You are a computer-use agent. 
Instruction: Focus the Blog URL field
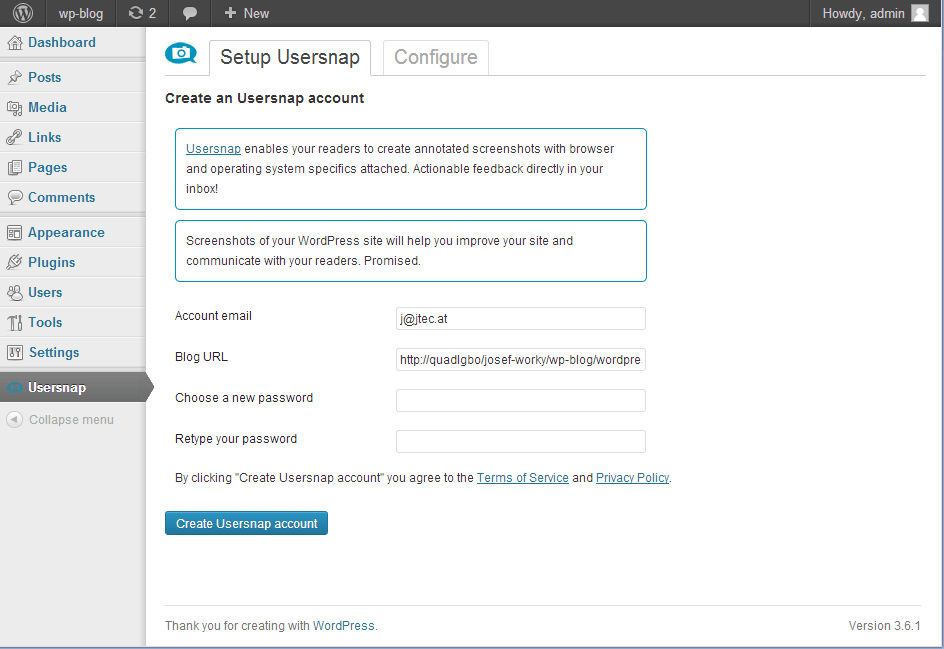point(521,359)
